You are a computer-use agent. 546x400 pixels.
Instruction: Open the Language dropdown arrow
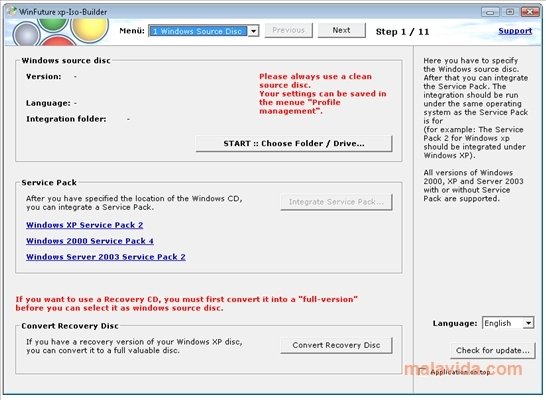click(x=528, y=323)
